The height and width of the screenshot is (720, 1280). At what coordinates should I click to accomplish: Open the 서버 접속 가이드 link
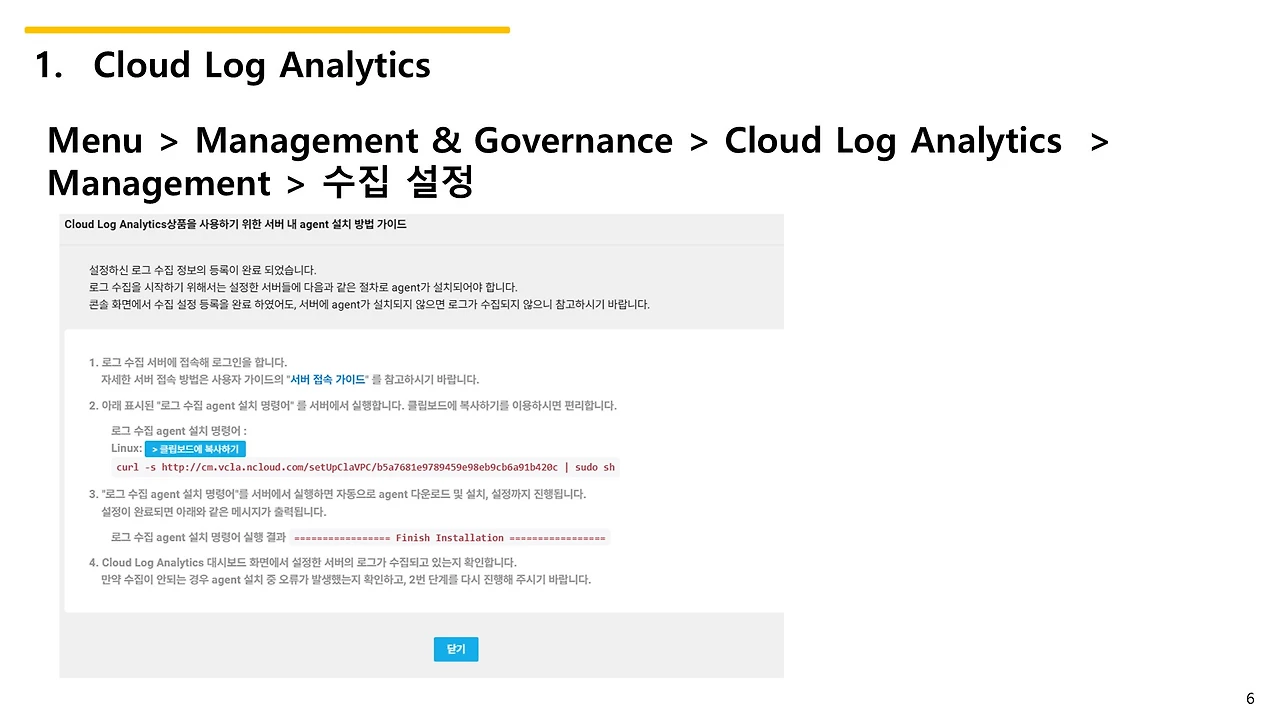point(327,380)
